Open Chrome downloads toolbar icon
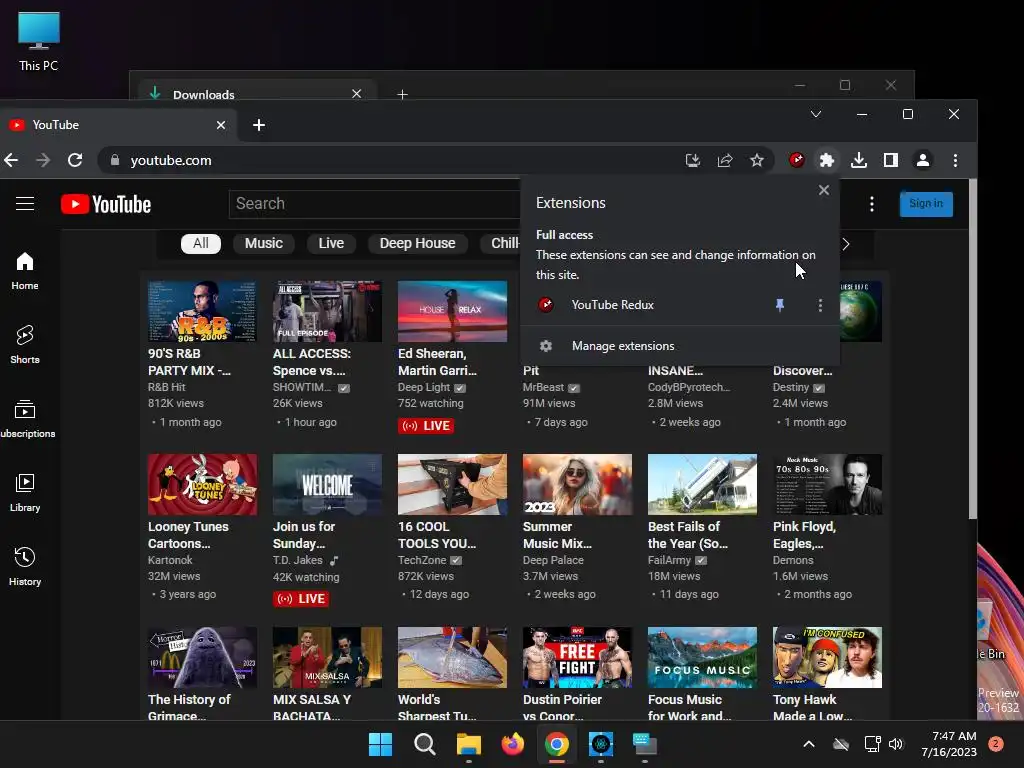This screenshot has height=768, width=1024. click(859, 160)
